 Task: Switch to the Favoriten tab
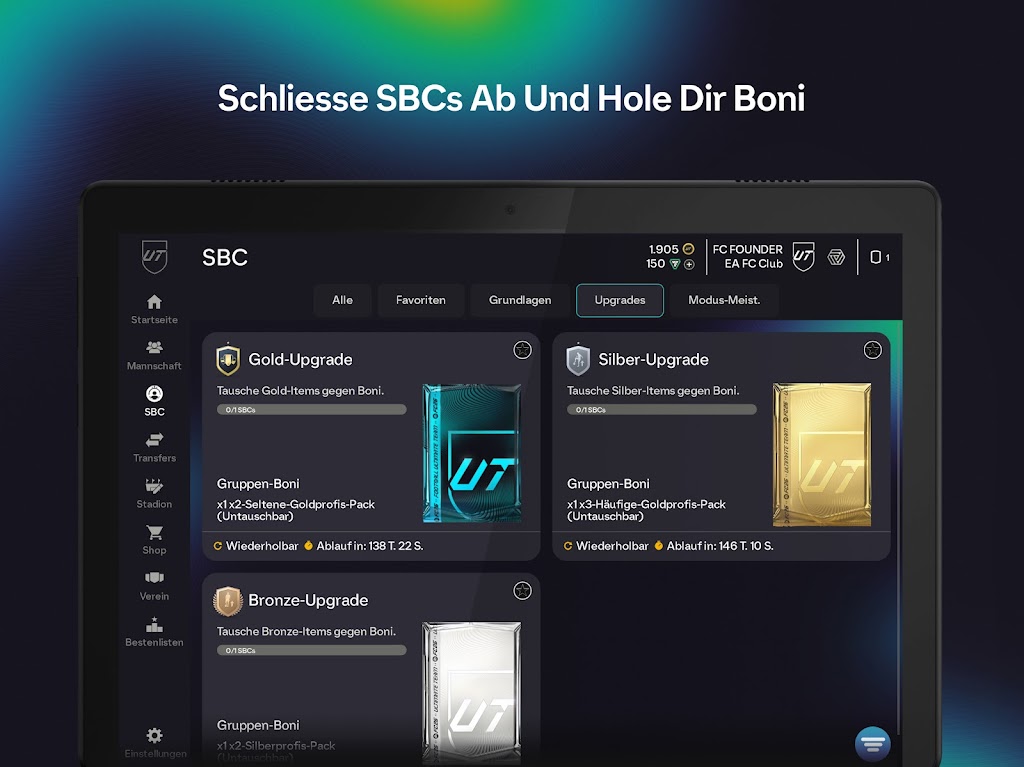[421, 300]
